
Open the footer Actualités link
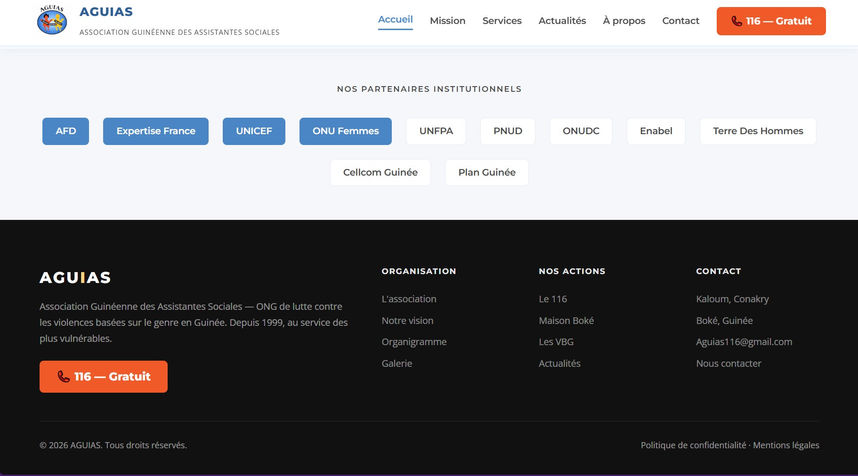click(x=559, y=363)
